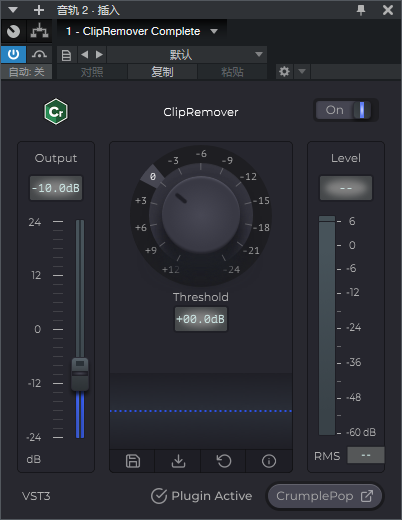Click the Level meter bar

point(327,326)
